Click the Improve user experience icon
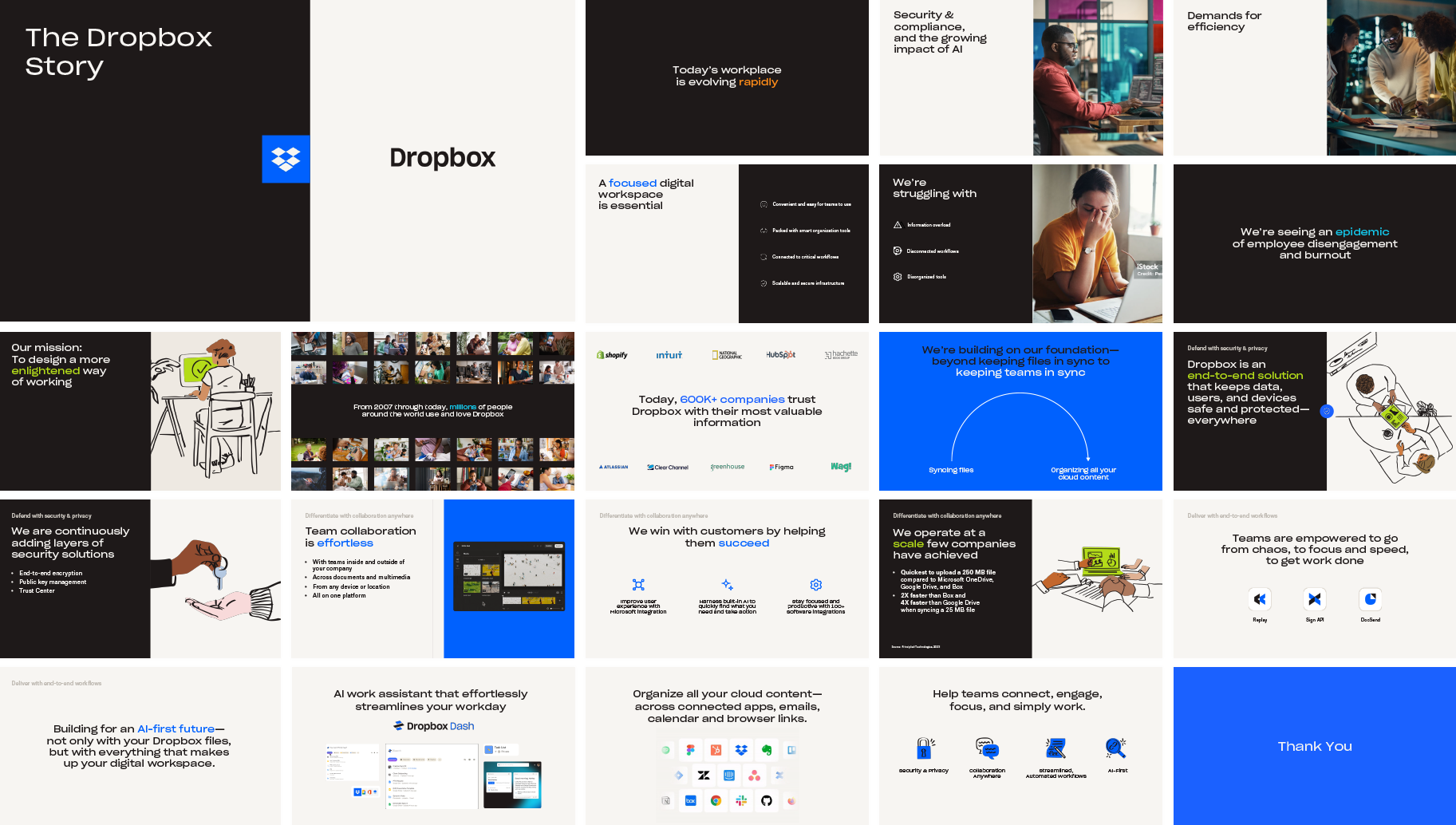1456x825 pixels. (638, 585)
